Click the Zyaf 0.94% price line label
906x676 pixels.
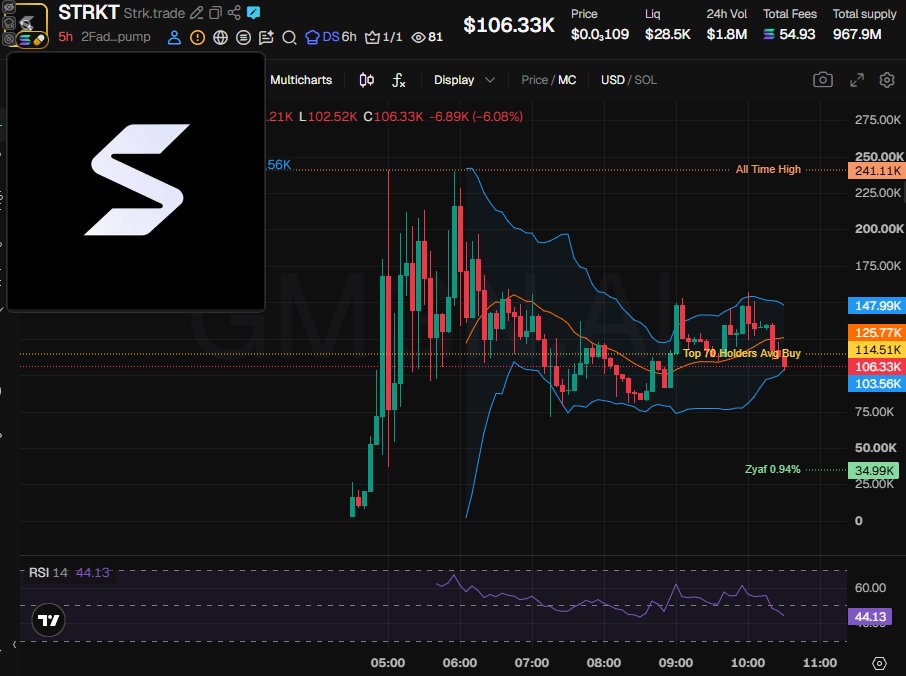(x=773, y=469)
